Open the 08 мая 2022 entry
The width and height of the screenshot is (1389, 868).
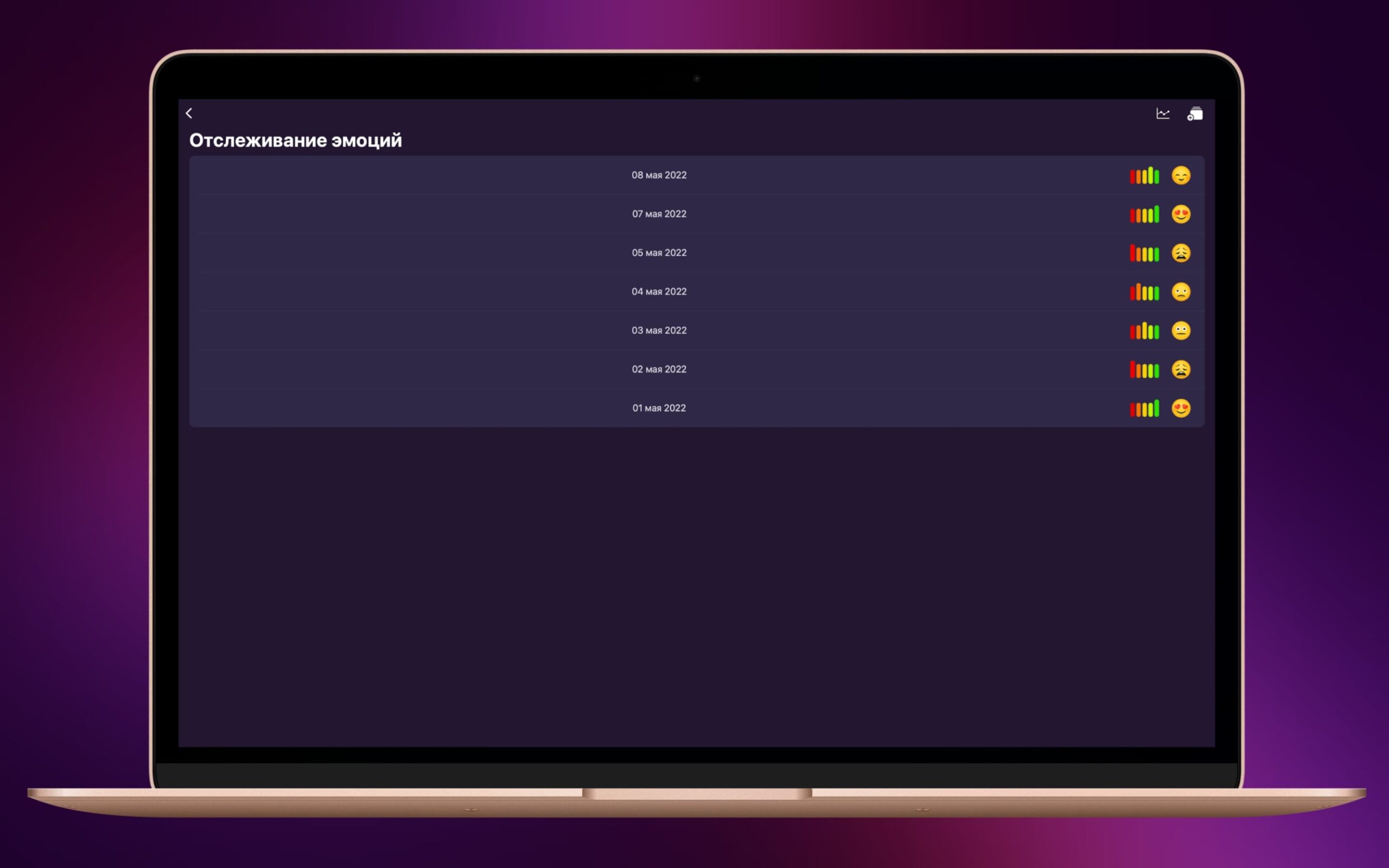click(x=659, y=175)
